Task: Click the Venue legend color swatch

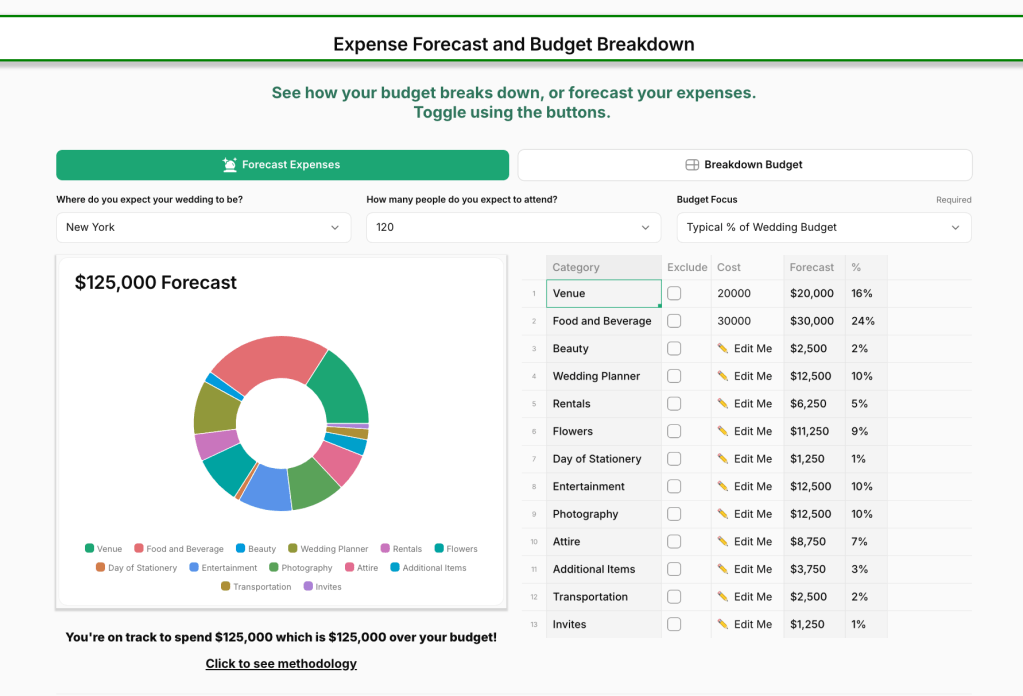Action: [x=90, y=549]
